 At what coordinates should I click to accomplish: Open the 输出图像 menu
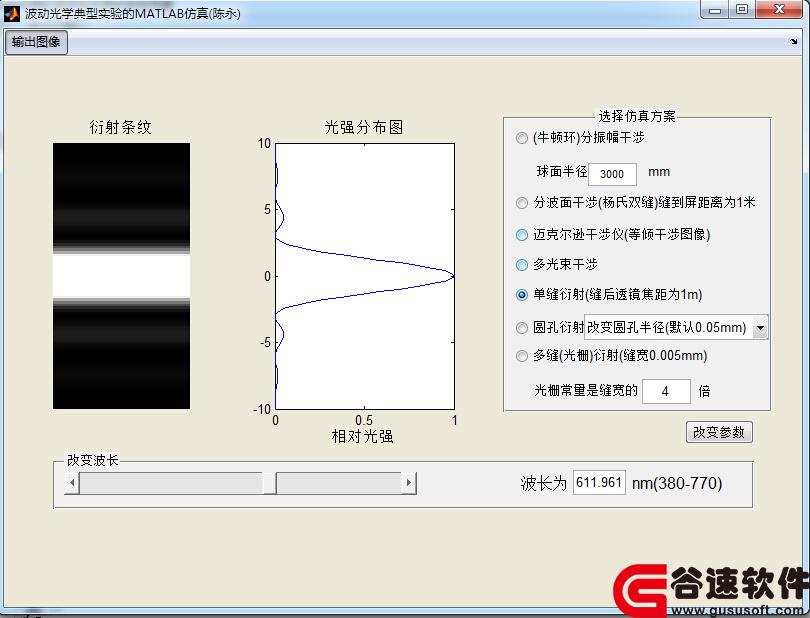tap(36, 42)
